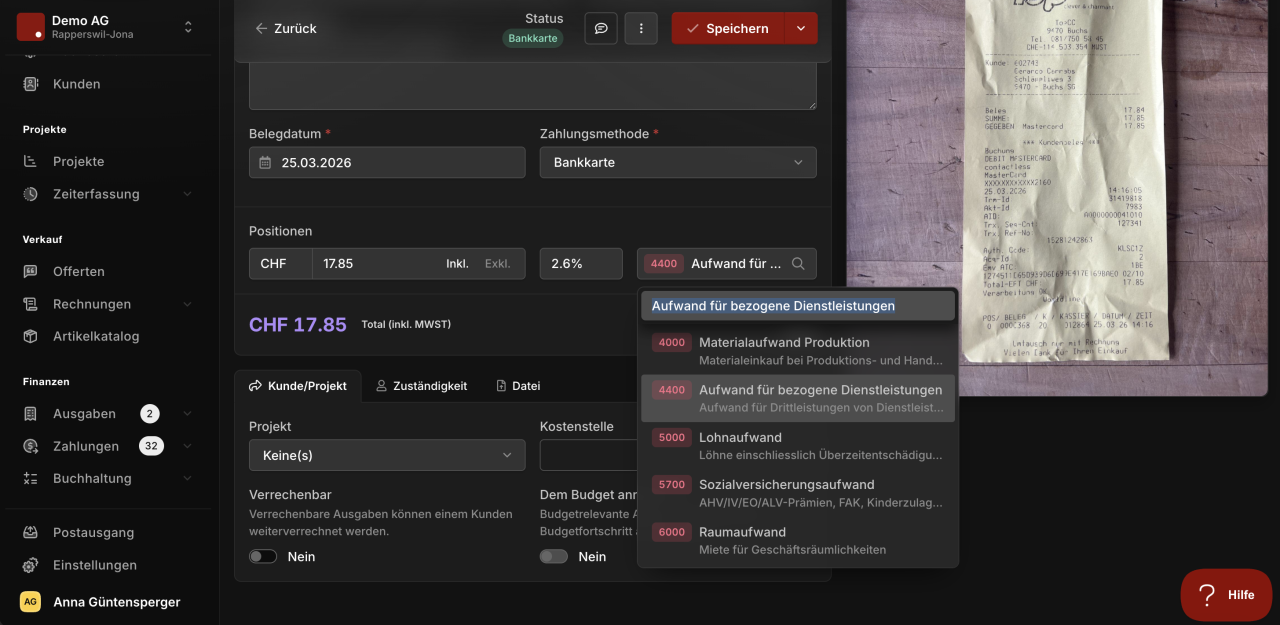
Task: Expand the Rechnungen submenu chevron
Action: tap(187, 304)
